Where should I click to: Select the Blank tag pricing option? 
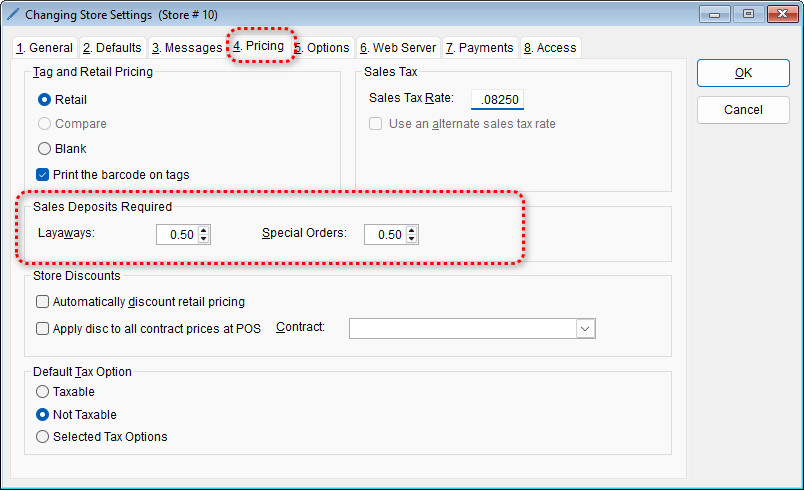click(x=44, y=149)
